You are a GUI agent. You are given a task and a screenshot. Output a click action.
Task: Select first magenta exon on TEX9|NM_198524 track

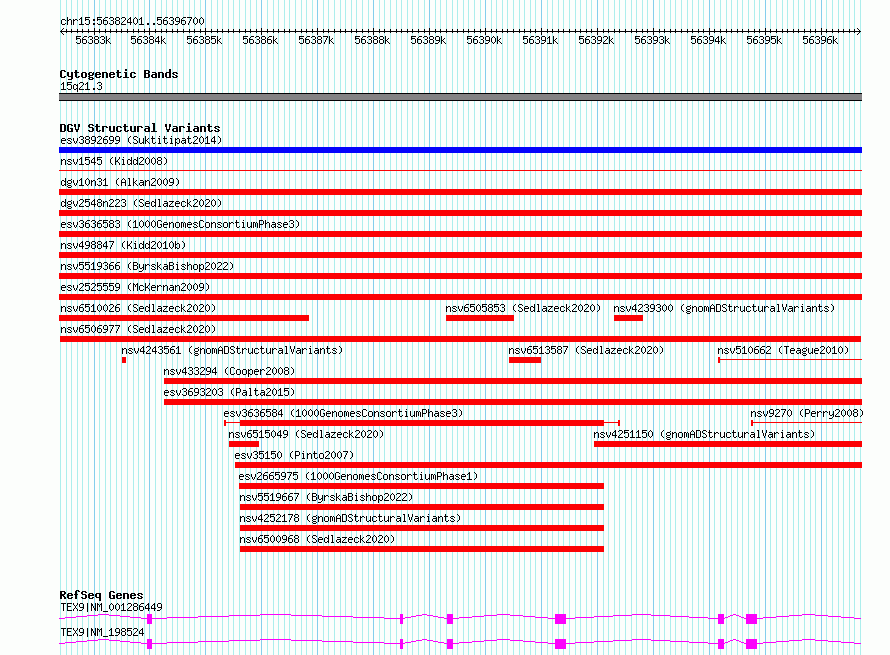click(x=149, y=644)
